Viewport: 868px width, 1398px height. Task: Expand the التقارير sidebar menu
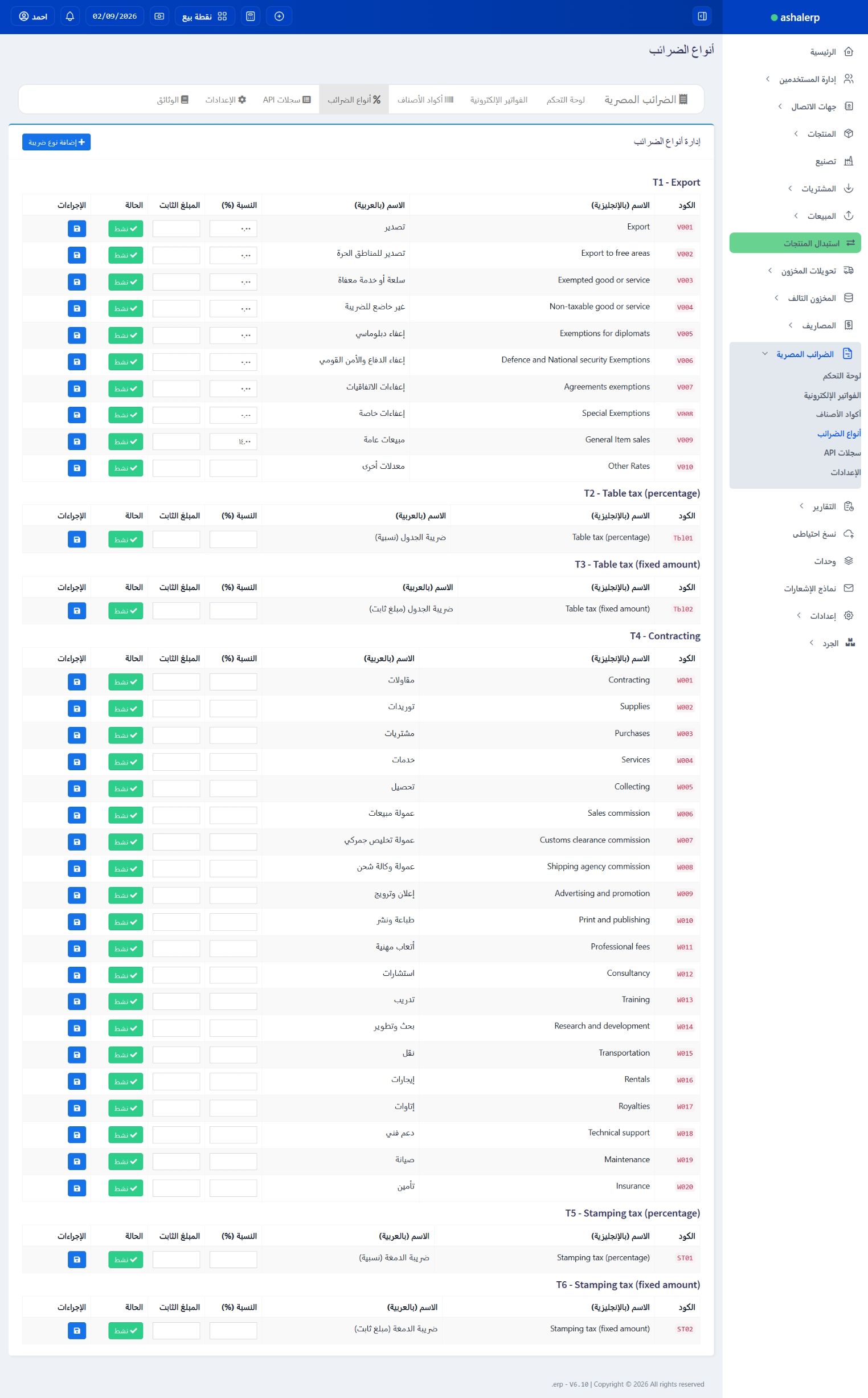[x=824, y=506]
